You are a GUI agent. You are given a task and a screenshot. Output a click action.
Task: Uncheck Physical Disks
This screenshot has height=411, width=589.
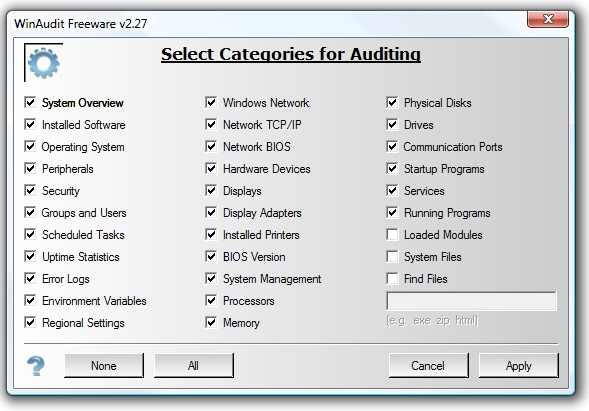[392, 102]
